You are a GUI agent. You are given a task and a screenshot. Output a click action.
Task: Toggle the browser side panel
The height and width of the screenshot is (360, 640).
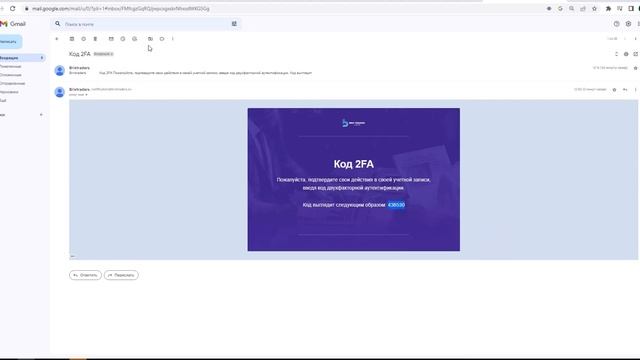631,9
